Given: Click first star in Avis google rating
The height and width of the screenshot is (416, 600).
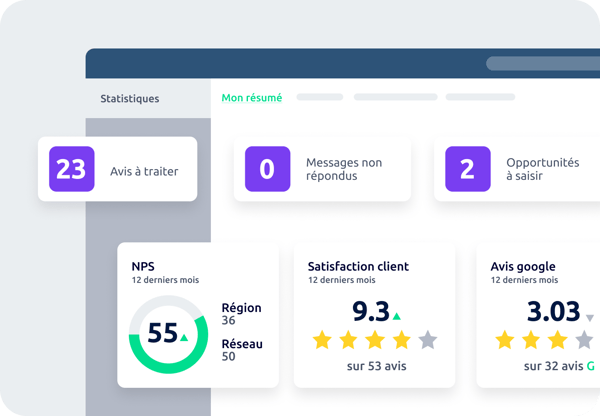Looking at the screenshot, I should (505, 340).
